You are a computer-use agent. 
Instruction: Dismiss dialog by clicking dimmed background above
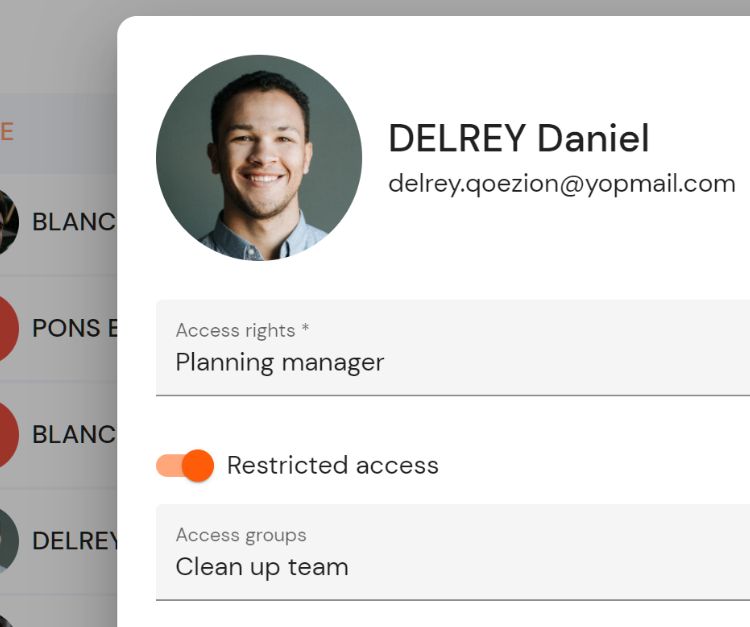click(375, 7)
